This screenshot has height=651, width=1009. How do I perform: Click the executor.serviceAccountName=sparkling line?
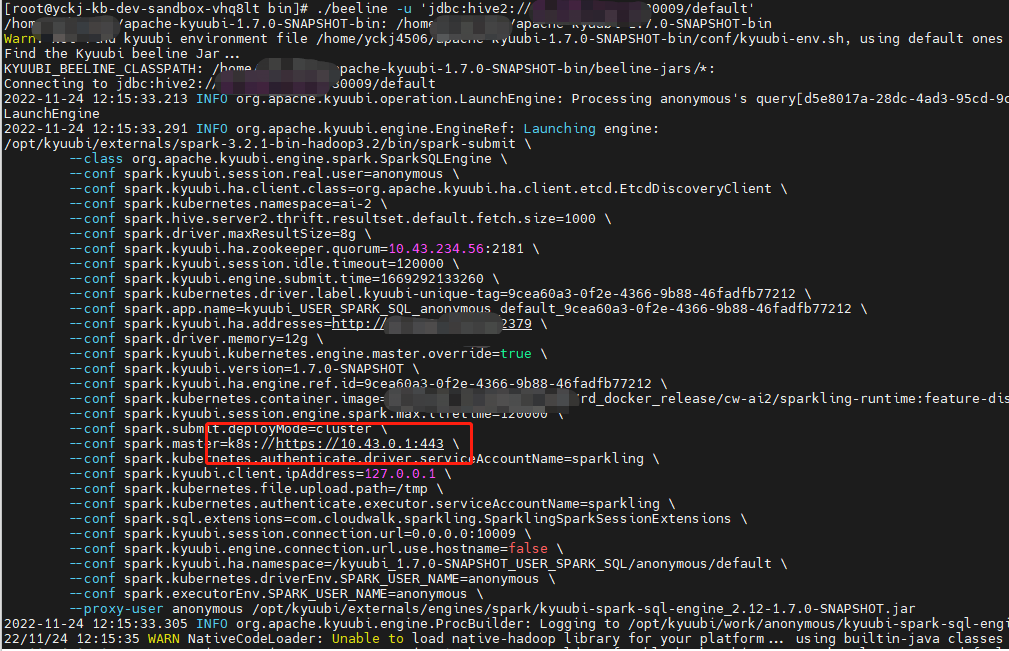point(373,504)
